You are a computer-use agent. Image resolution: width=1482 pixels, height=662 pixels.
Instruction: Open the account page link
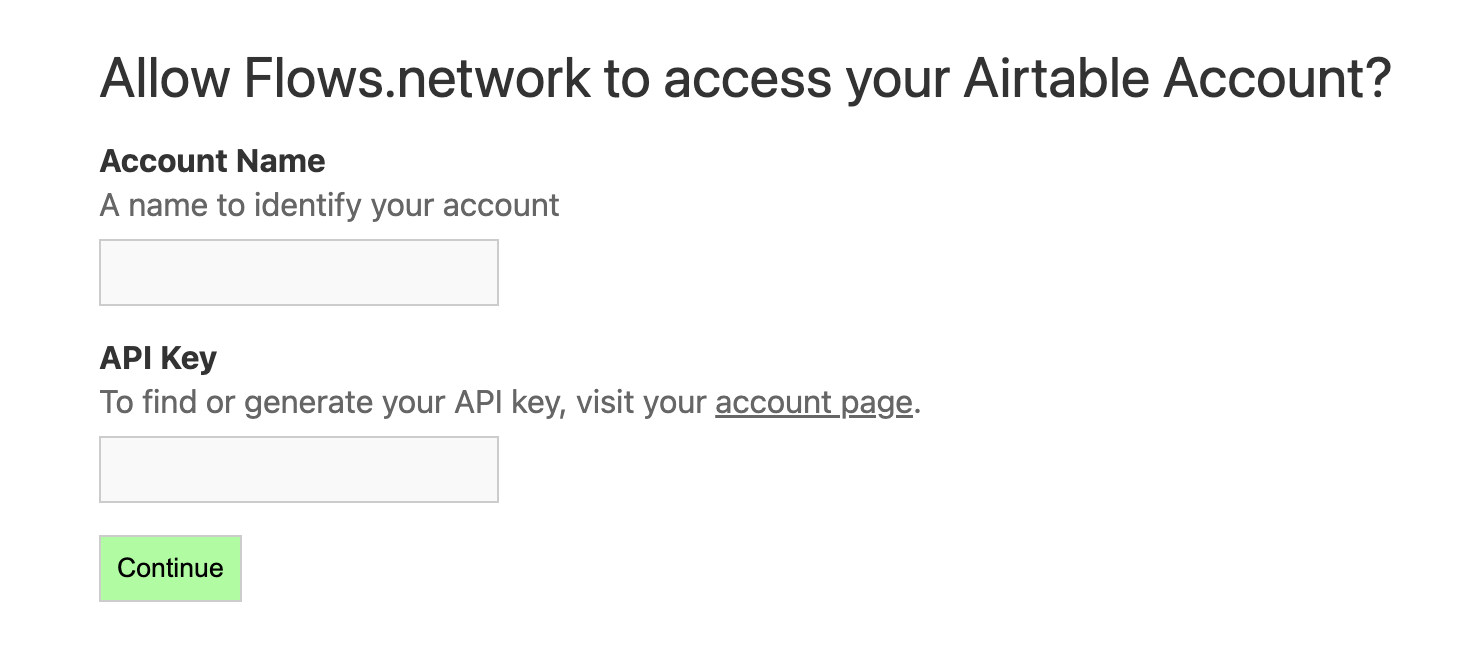click(813, 402)
